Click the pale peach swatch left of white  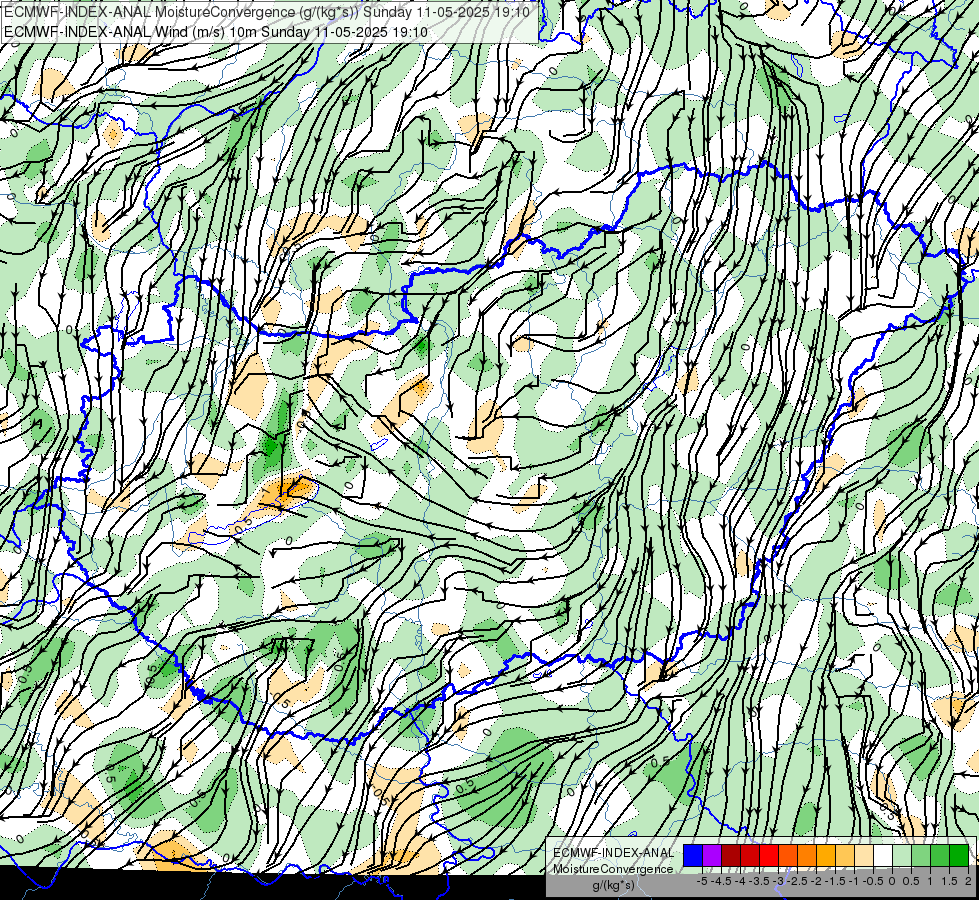864,855
